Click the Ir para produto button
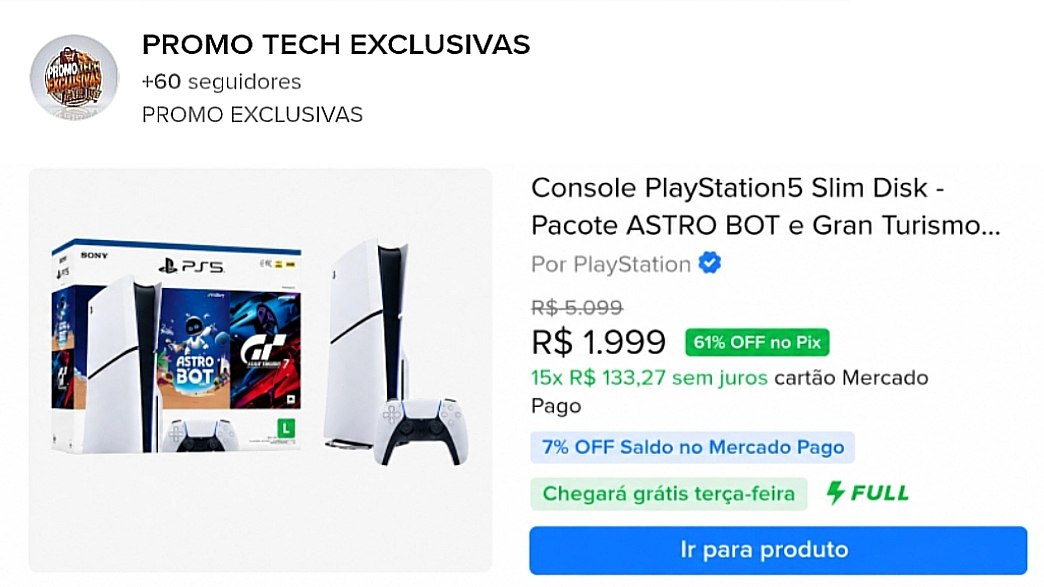 coord(778,550)
